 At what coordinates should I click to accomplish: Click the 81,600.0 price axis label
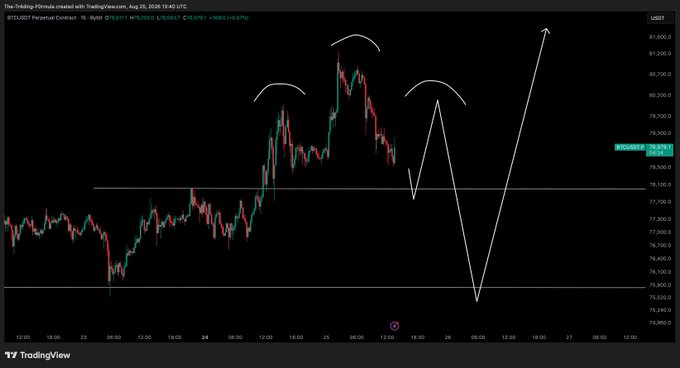(660, 37)
